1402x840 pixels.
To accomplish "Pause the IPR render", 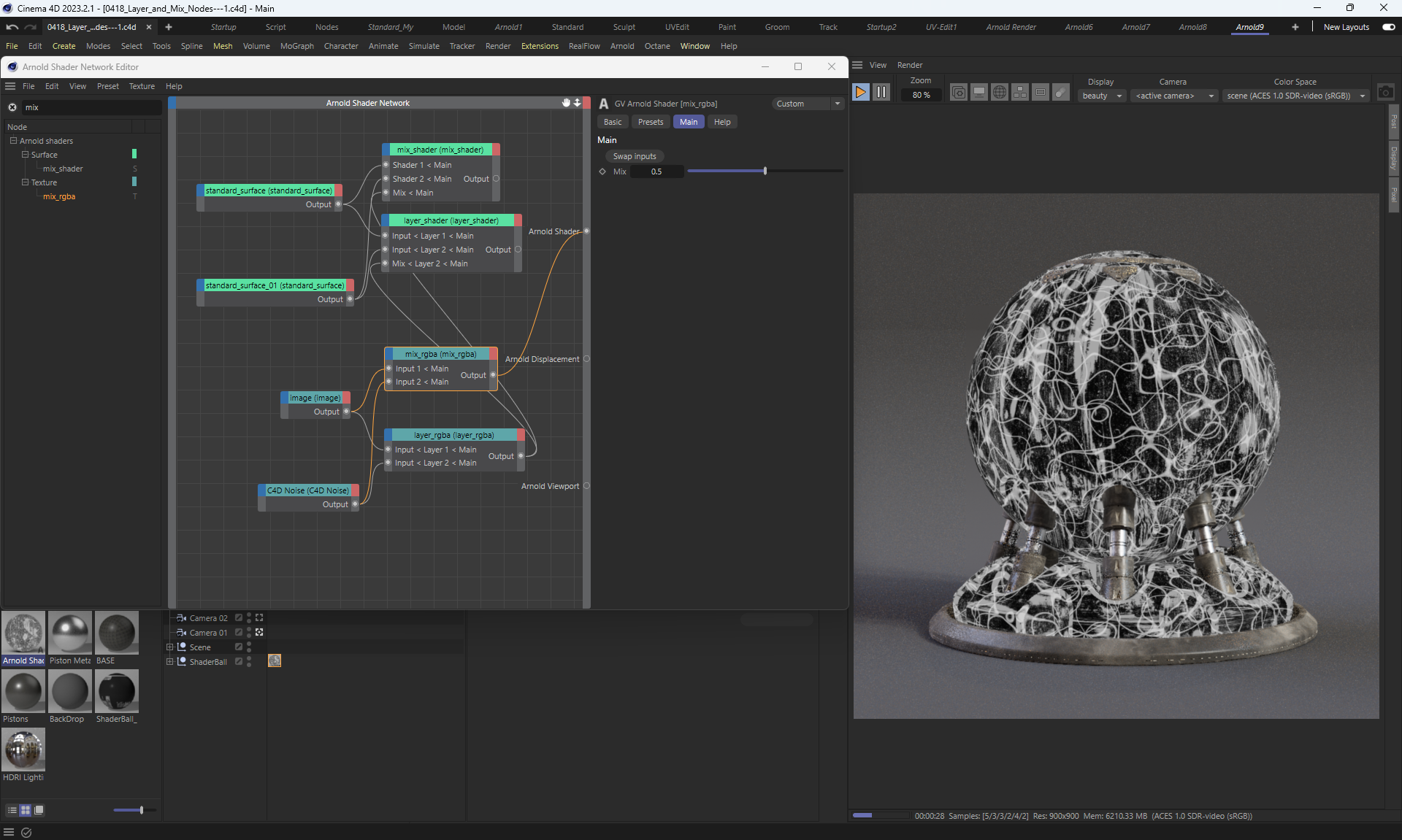I will [881, 93].
